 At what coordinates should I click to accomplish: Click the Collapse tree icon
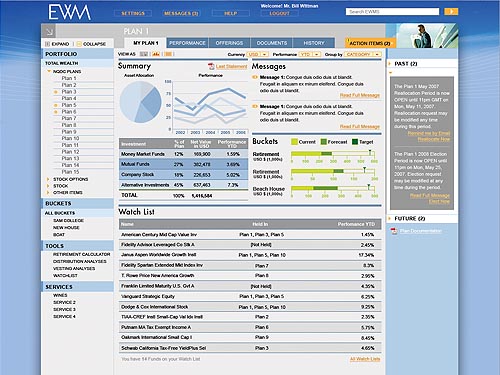tap(79, 44)
